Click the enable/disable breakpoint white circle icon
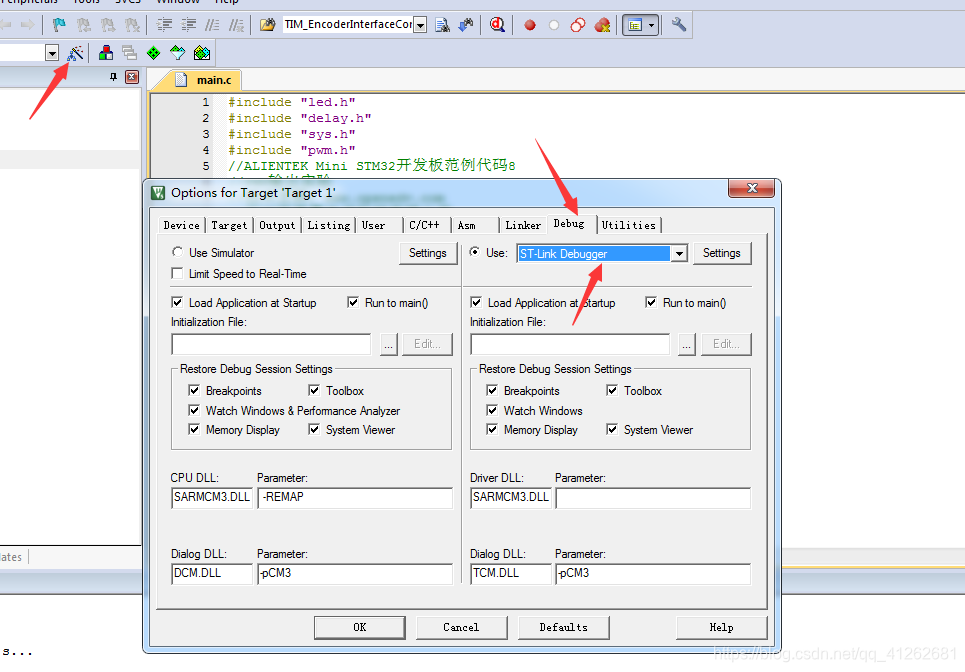 tap(554, 25)
